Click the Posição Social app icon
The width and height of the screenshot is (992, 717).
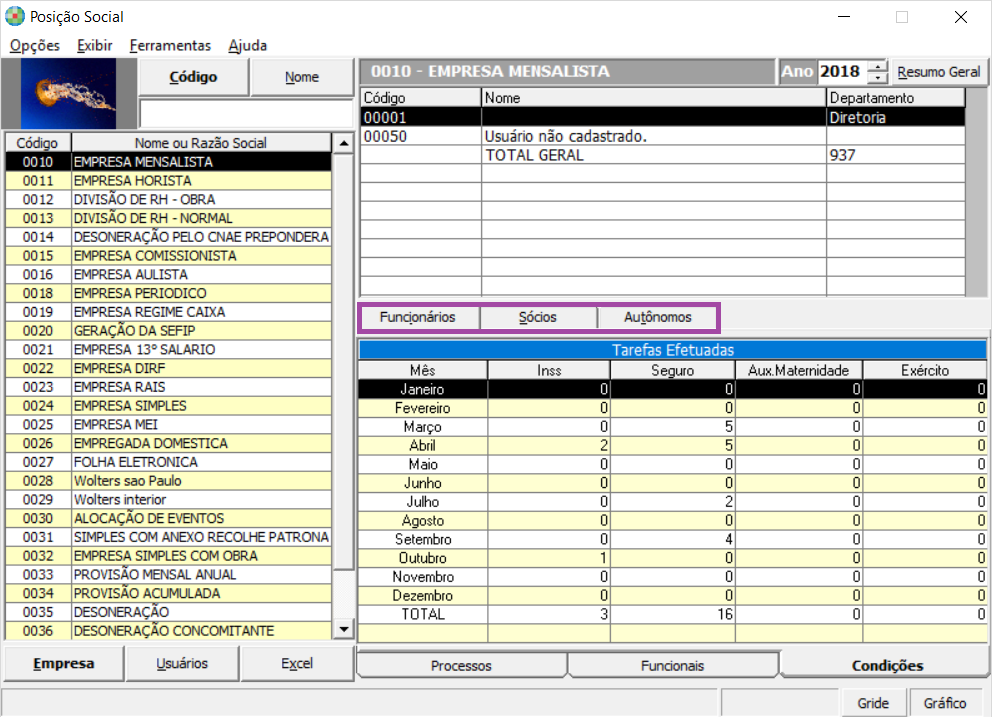[x=15, y=16]
